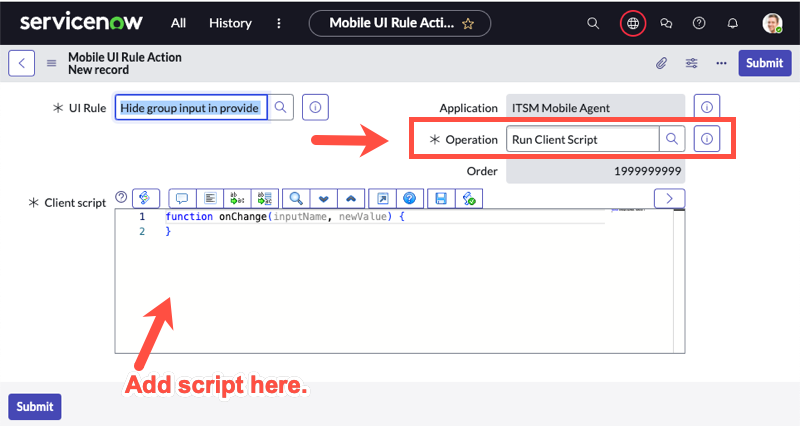Open the user profile avatar
This screenshot has height=426, width=800.
click(772, 23)
